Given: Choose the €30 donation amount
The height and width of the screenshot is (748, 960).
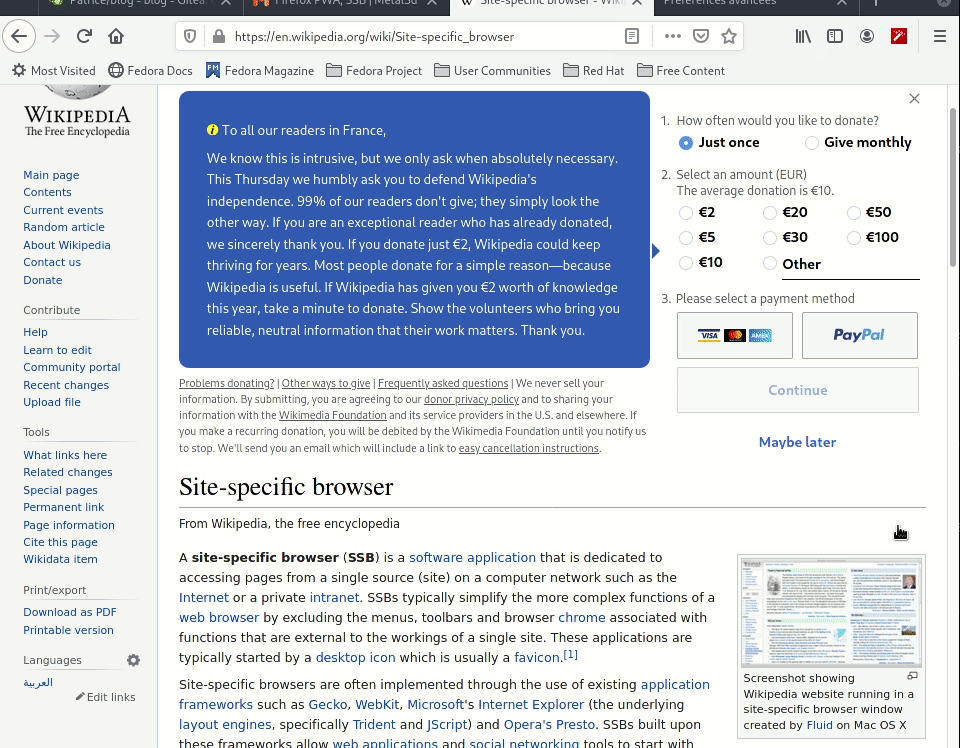Looking at the screenshot, I should [x=770, y=237].
